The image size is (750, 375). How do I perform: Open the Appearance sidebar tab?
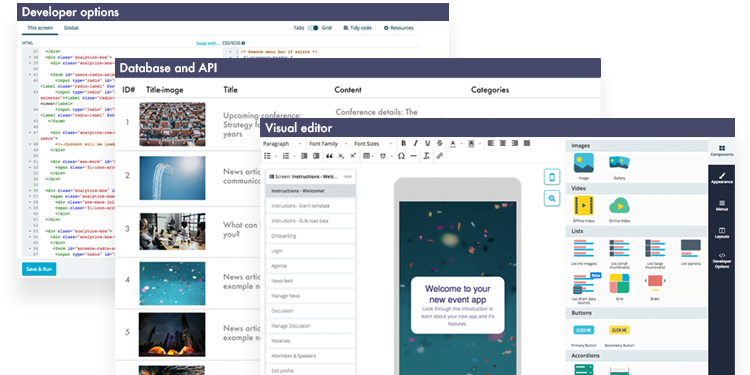pos(722,178)
